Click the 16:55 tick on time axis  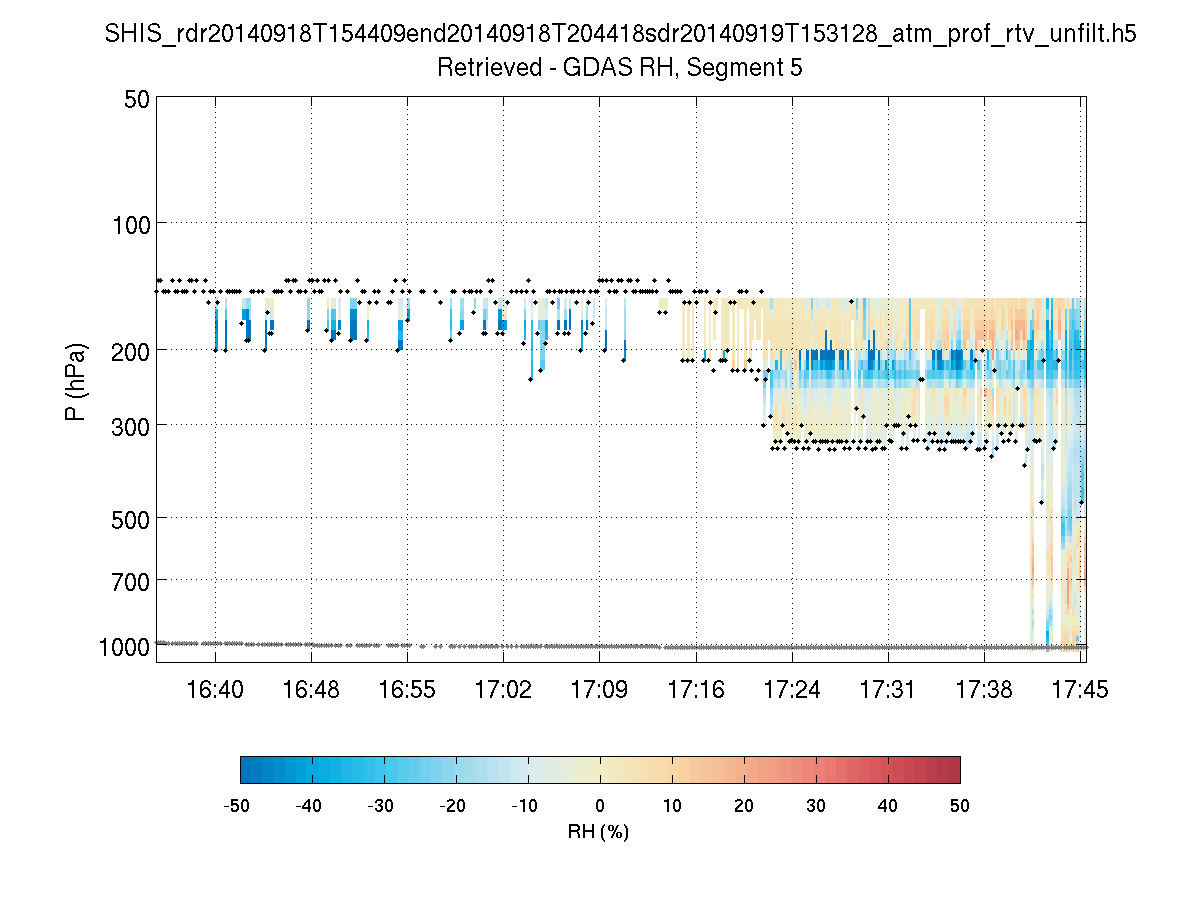tap(406, 689)
